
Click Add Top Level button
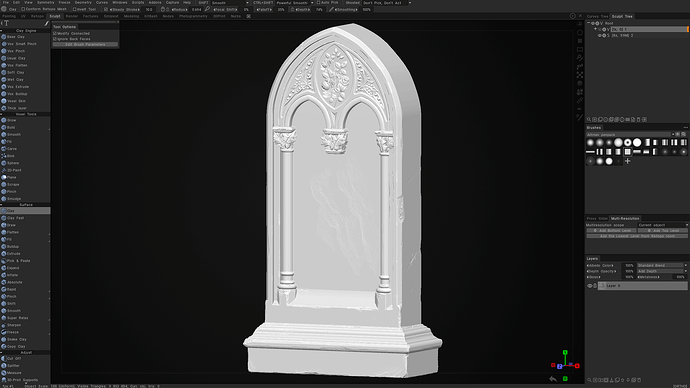[663, 231]
